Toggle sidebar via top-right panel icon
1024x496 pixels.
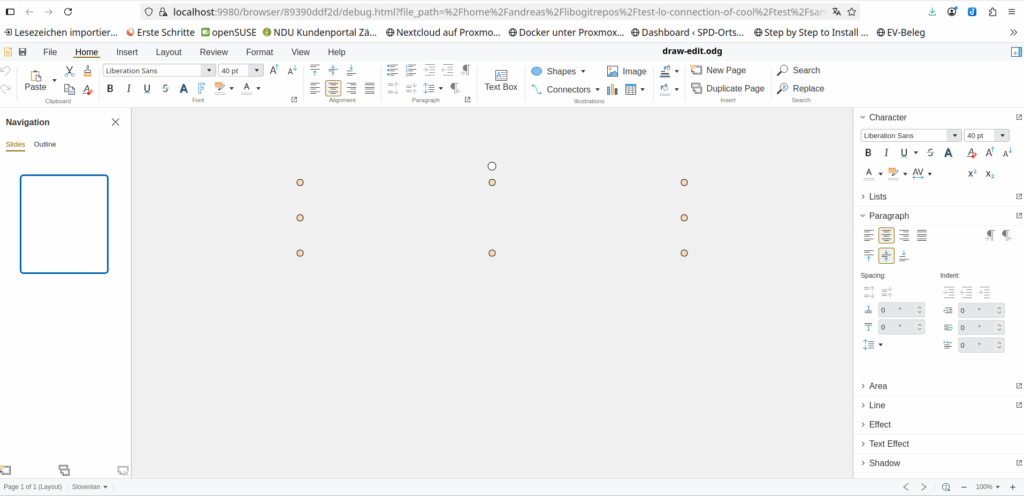[1014, 52]
